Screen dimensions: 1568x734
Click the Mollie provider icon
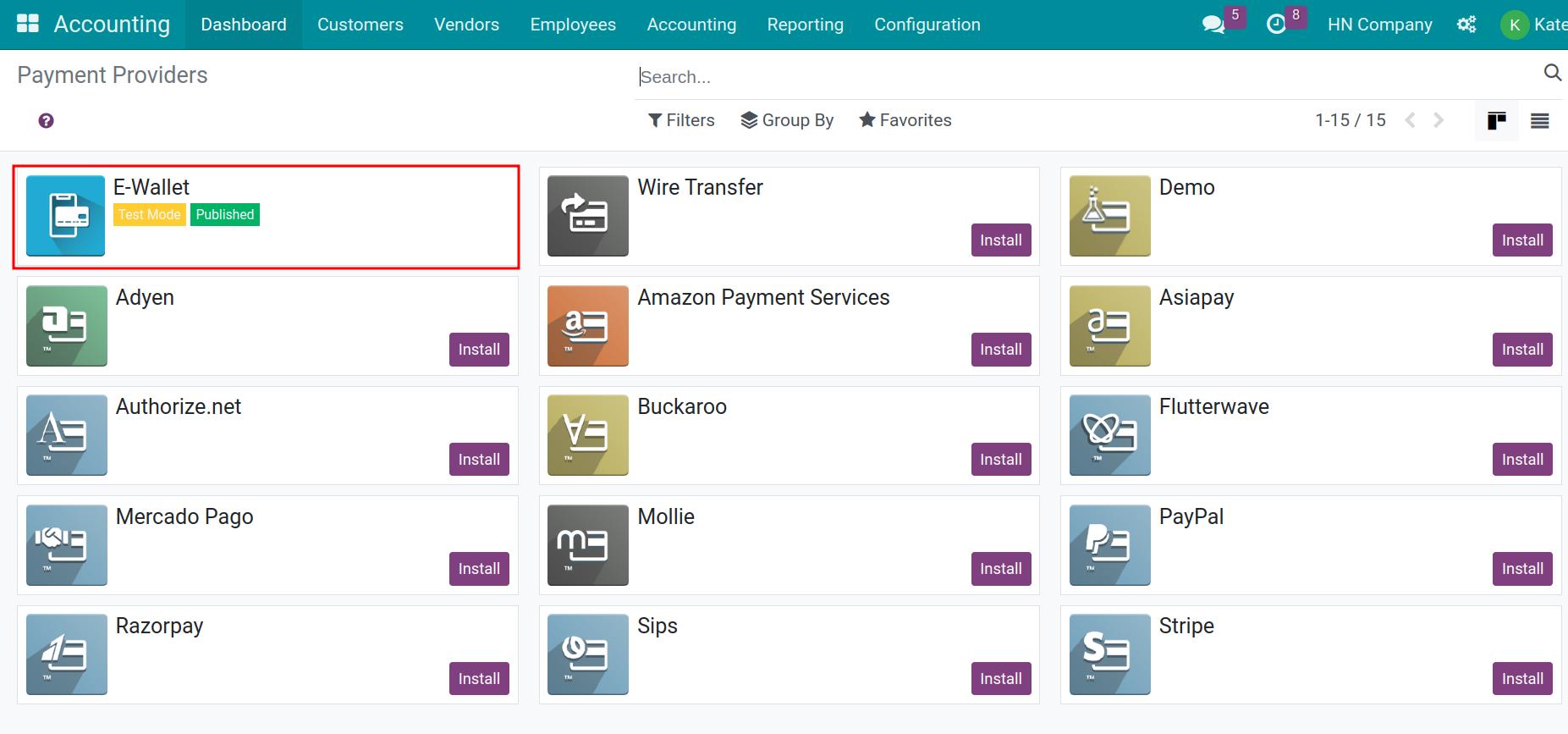click(x=588, y=545)
